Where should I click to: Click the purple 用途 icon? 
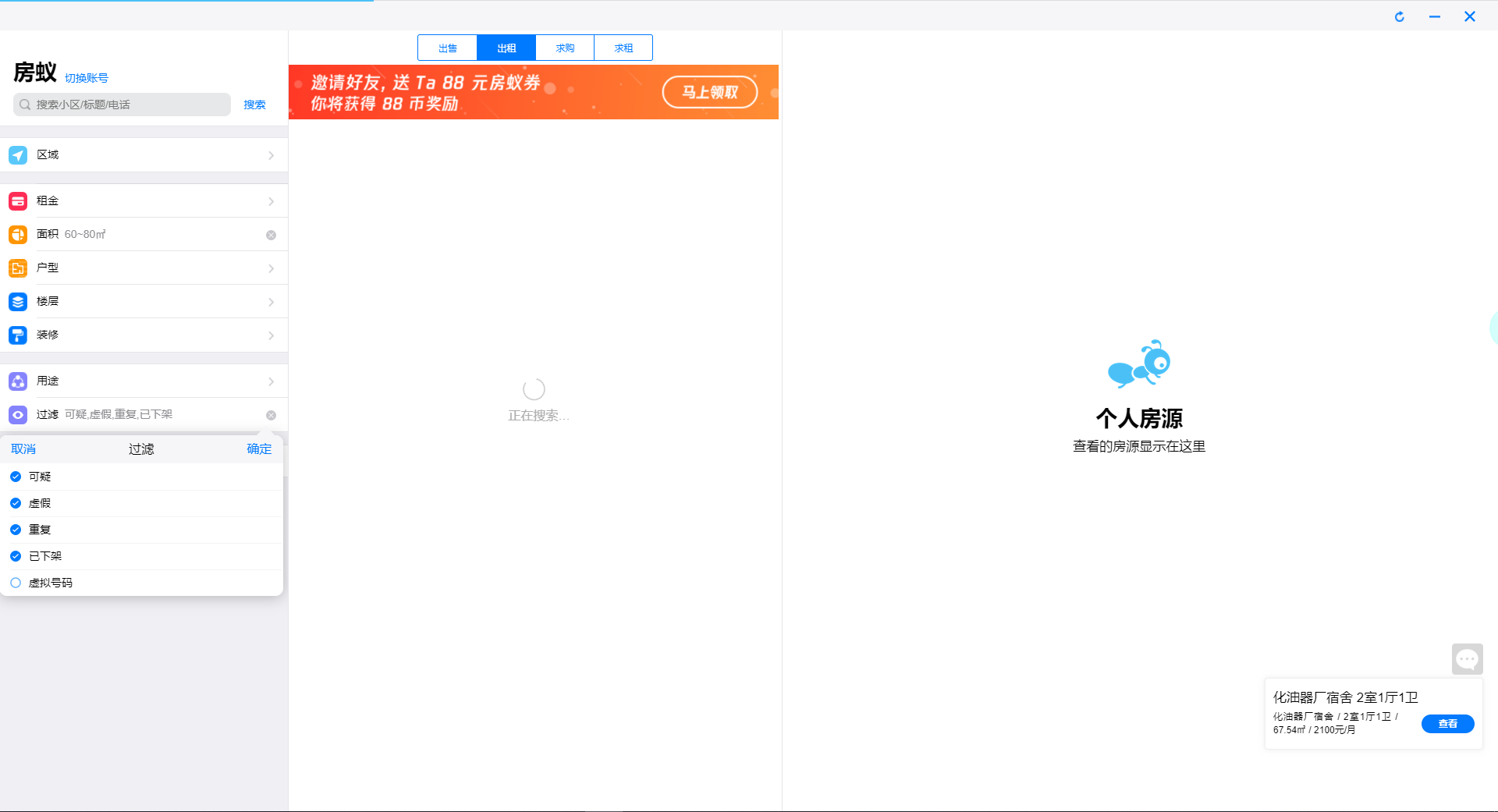(18, 381)
